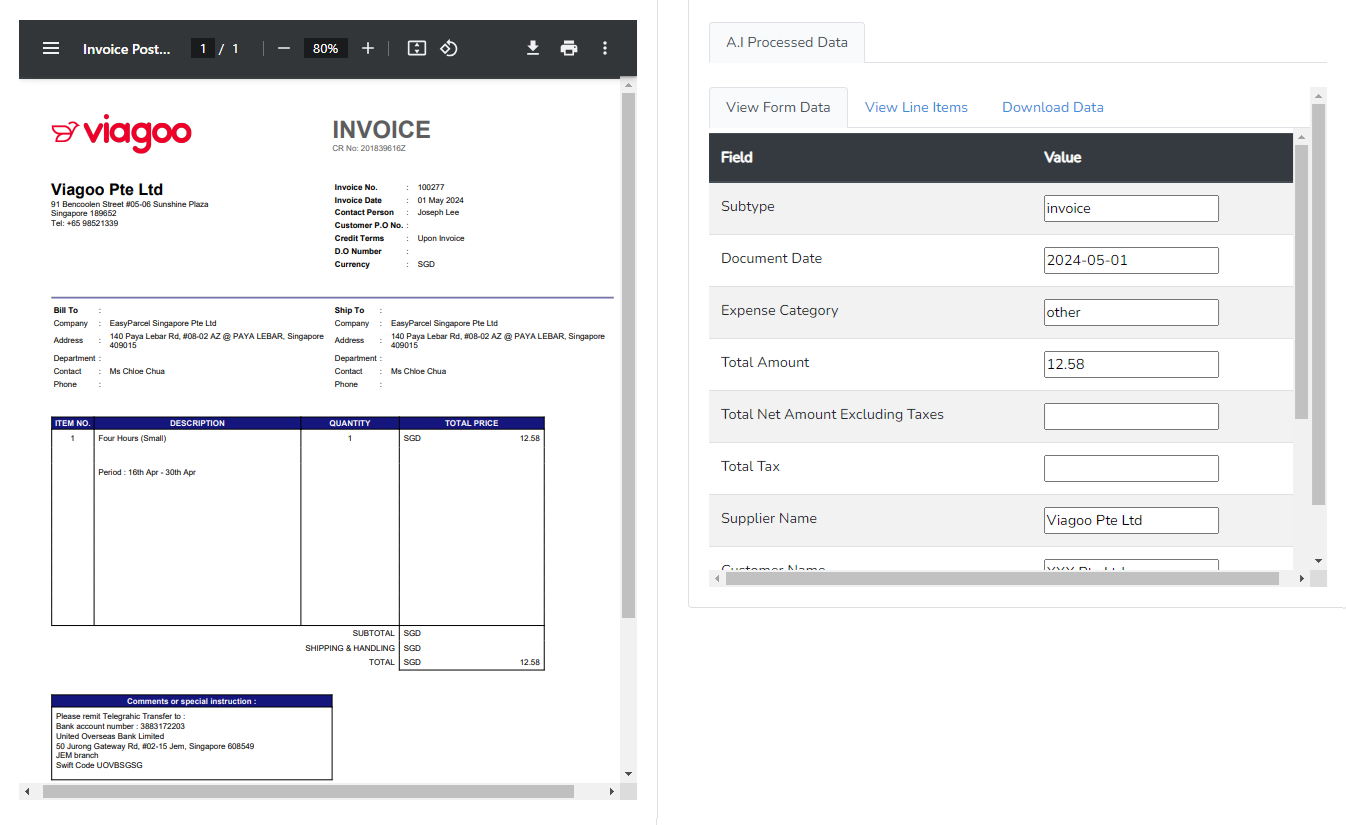The image size is (1346, 825).
Task: Click the Total Amount input field
Action: tap(1130, 364)
